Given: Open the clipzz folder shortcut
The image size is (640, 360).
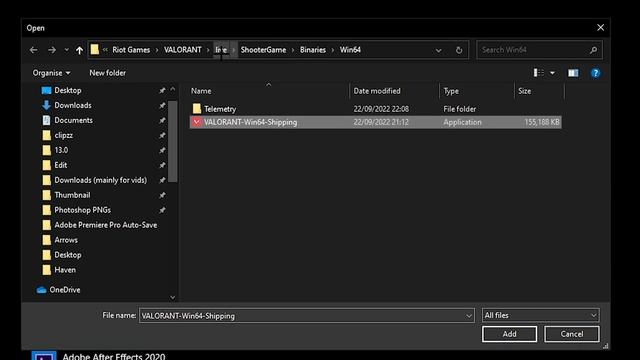Looking at the screenshot, I should (64, 135).
